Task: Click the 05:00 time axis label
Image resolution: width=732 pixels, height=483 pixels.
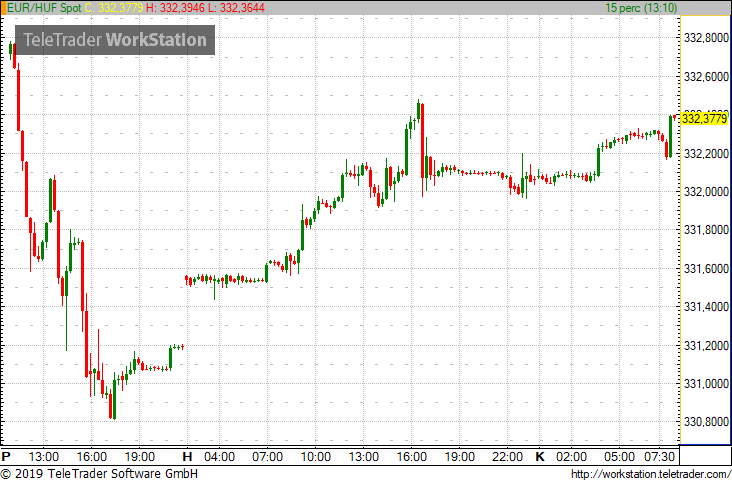Action: click(x=619, y=456)
